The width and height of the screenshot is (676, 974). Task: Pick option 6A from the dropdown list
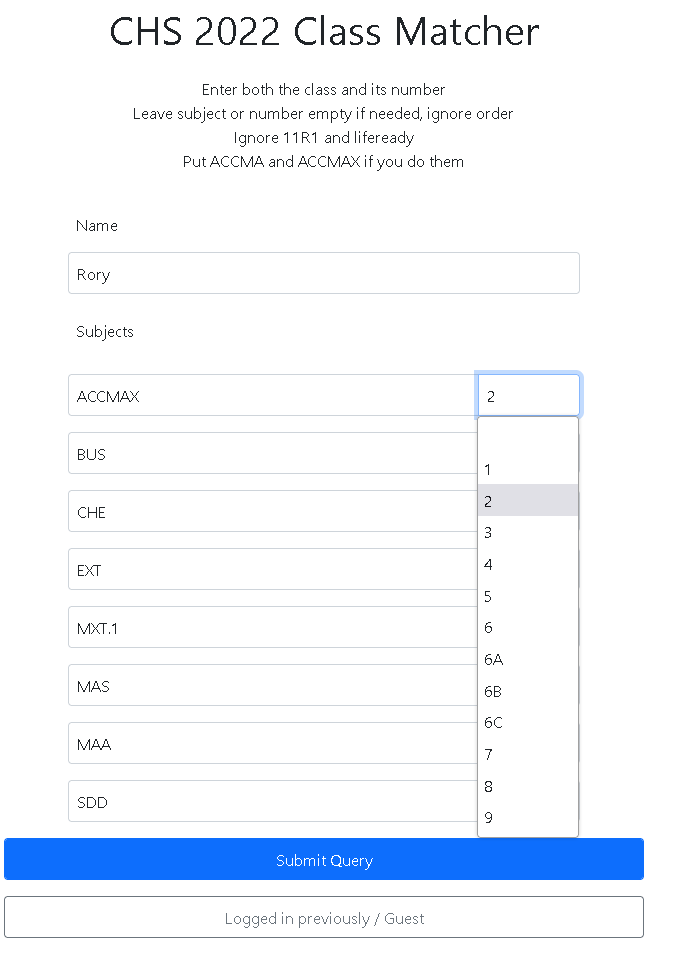(528, 659)
